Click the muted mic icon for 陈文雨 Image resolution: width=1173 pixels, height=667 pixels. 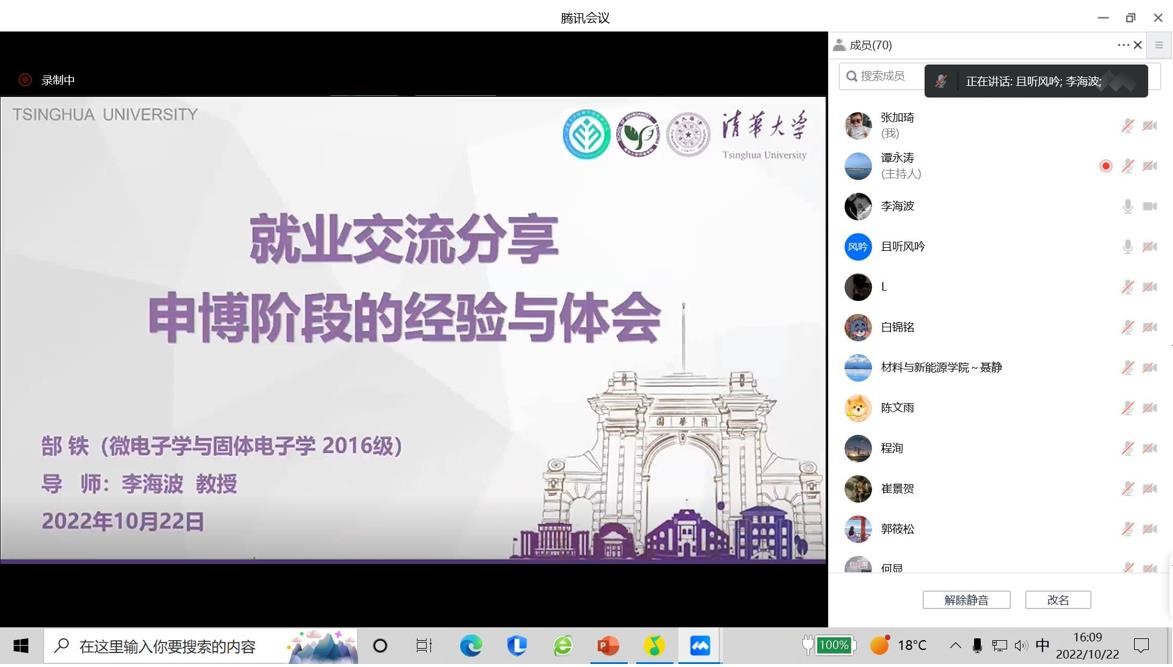click(1127, 408)
